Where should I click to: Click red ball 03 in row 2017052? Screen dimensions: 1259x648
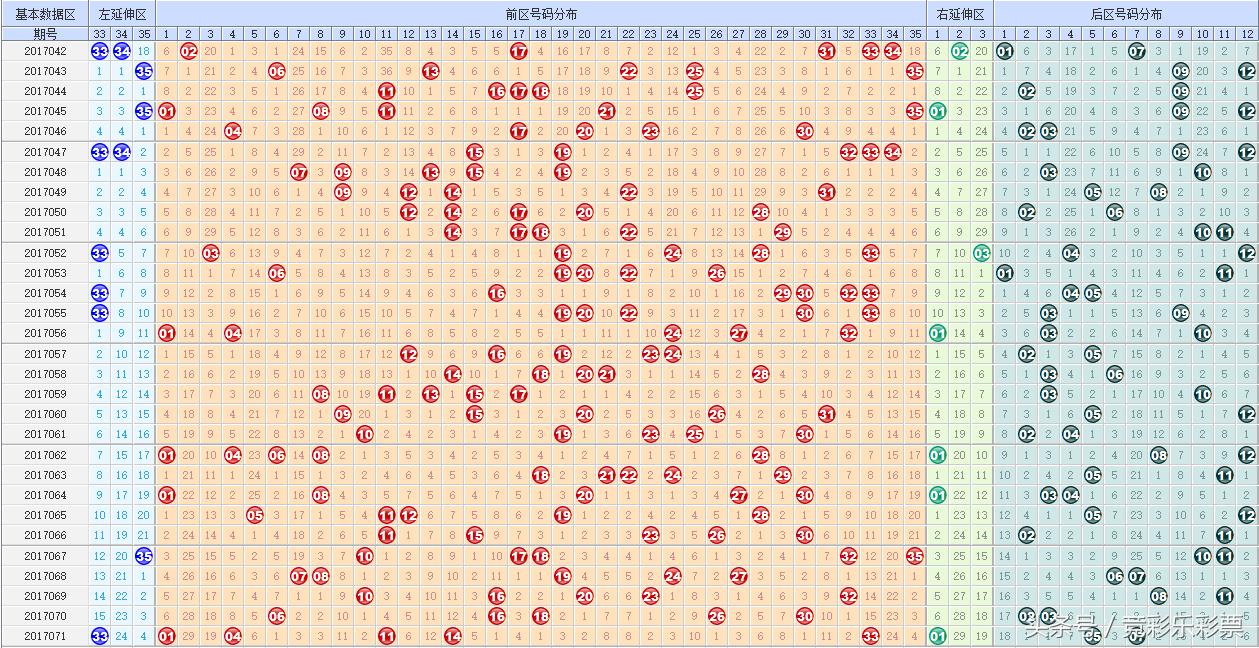pos(211,253)
